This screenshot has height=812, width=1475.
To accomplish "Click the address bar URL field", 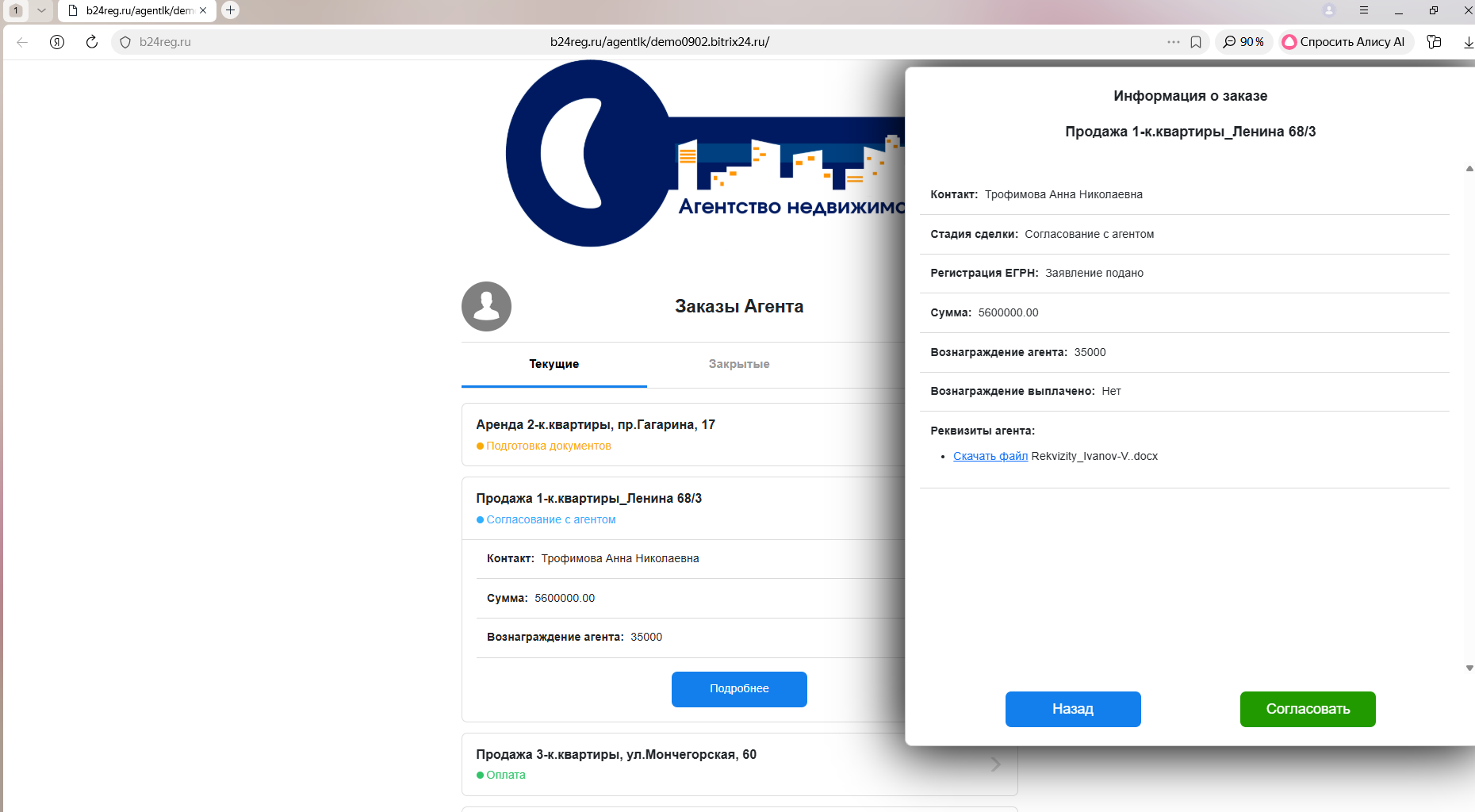I will [660, 42].
